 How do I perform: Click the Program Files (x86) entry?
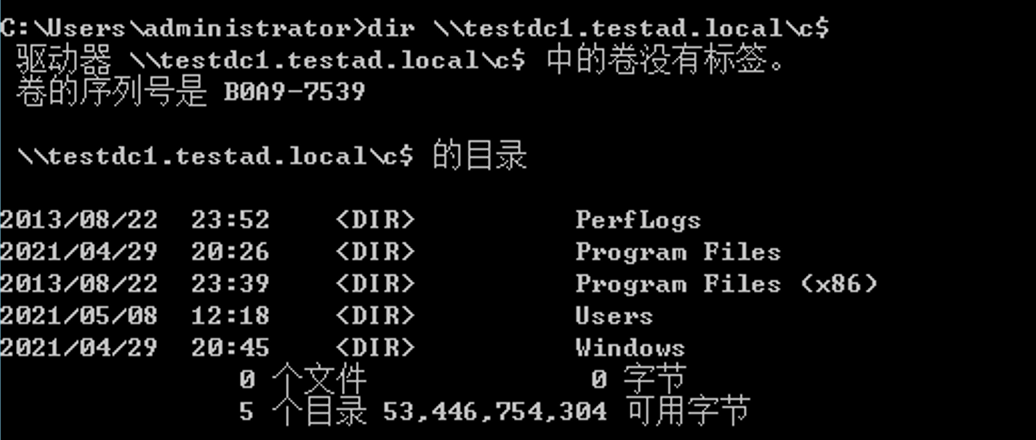(726, 284)
